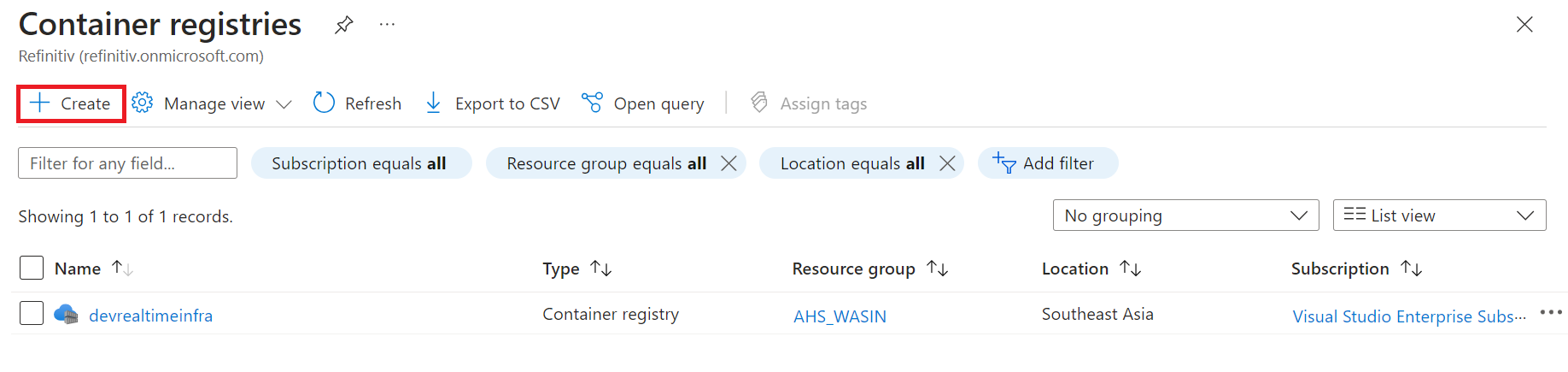This screenshot has height=372, width=1568.
Task: Pin the Container registries blade
Action: pos(343,25)
